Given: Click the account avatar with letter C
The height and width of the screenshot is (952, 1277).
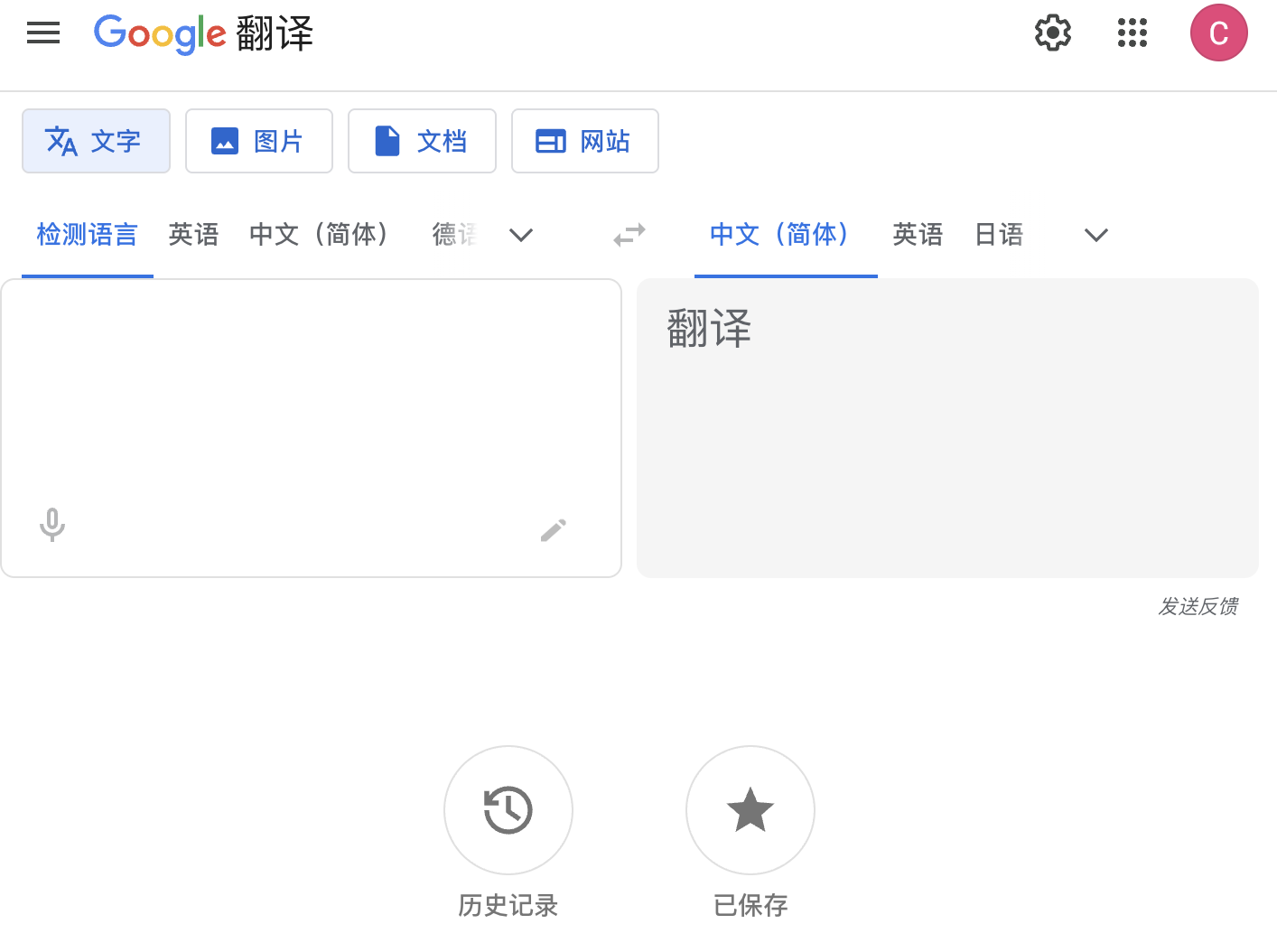Looking at the screenshot, I should 1218,33.
